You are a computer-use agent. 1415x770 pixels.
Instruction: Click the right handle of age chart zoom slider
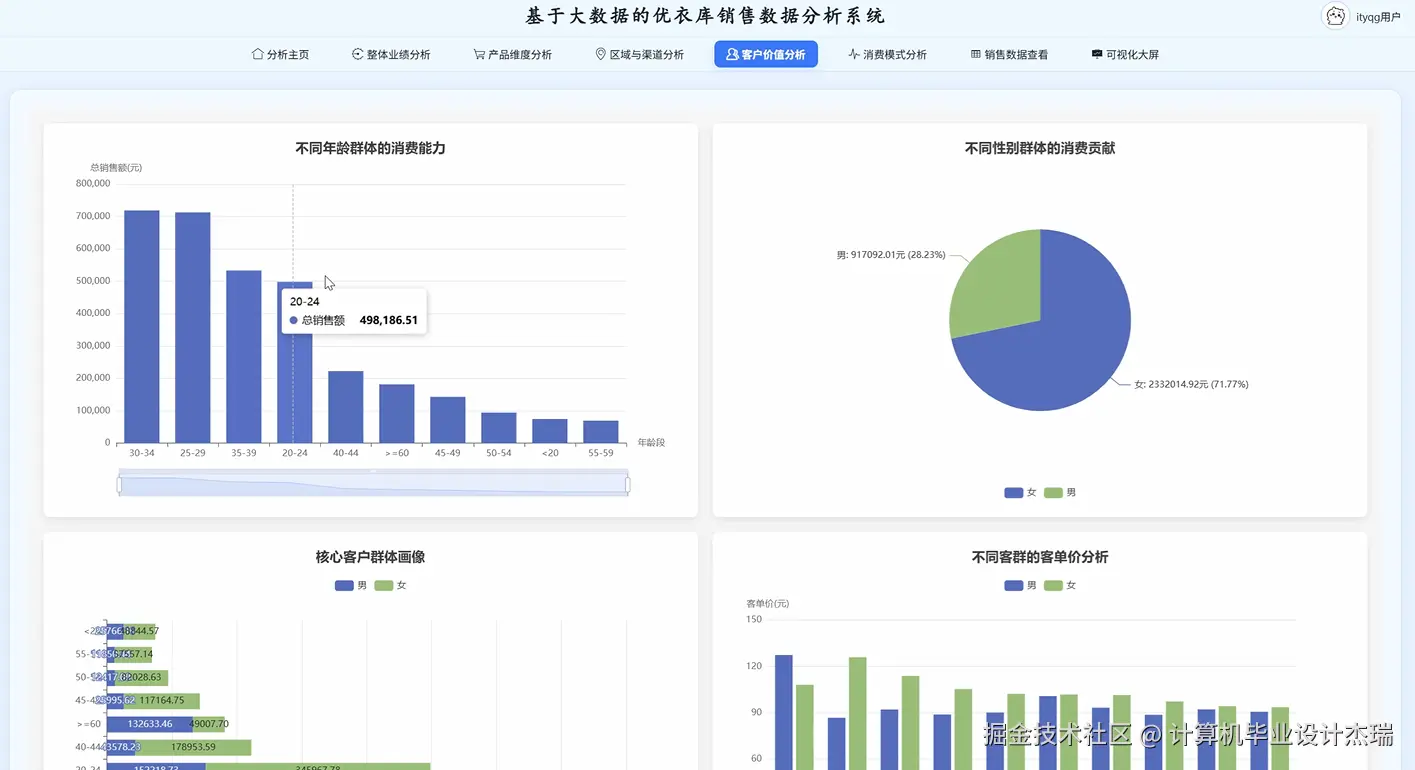point(628,484)
